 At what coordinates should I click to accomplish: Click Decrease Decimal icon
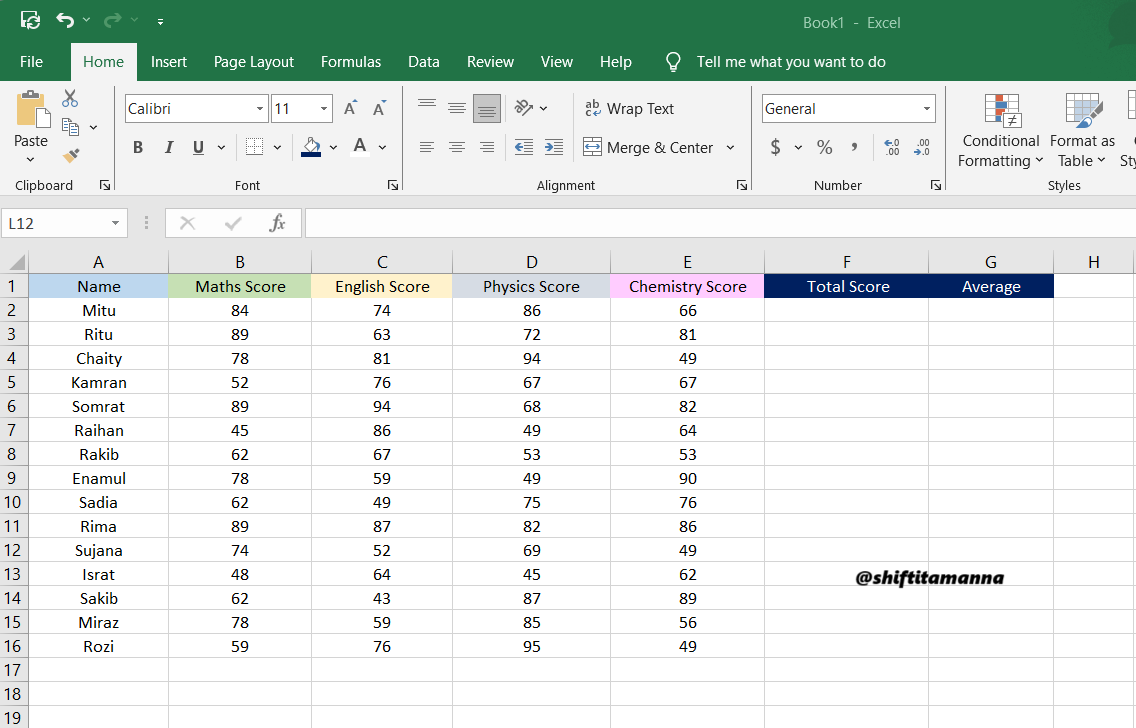(x=922, y=148)
